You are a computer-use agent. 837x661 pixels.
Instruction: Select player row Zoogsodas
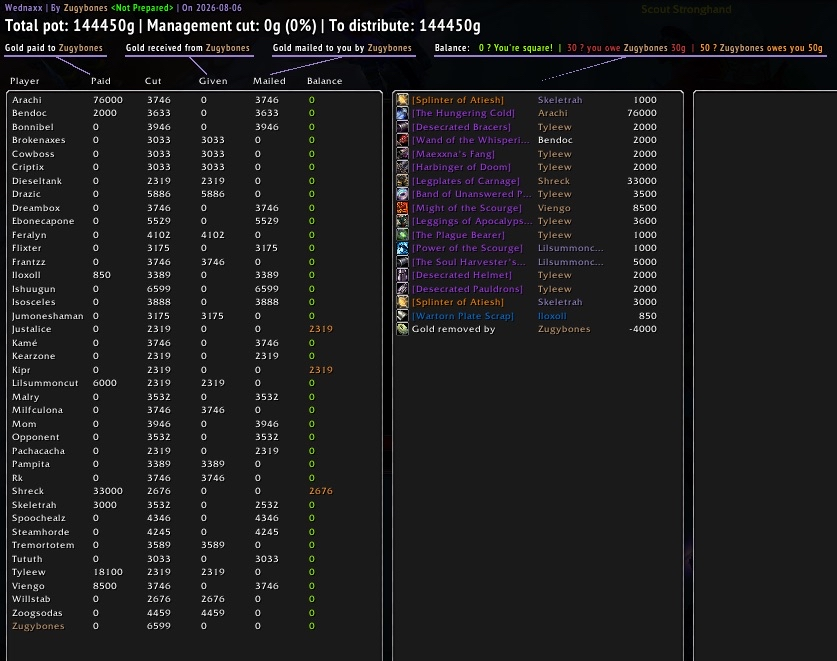(x=194, y=613)
